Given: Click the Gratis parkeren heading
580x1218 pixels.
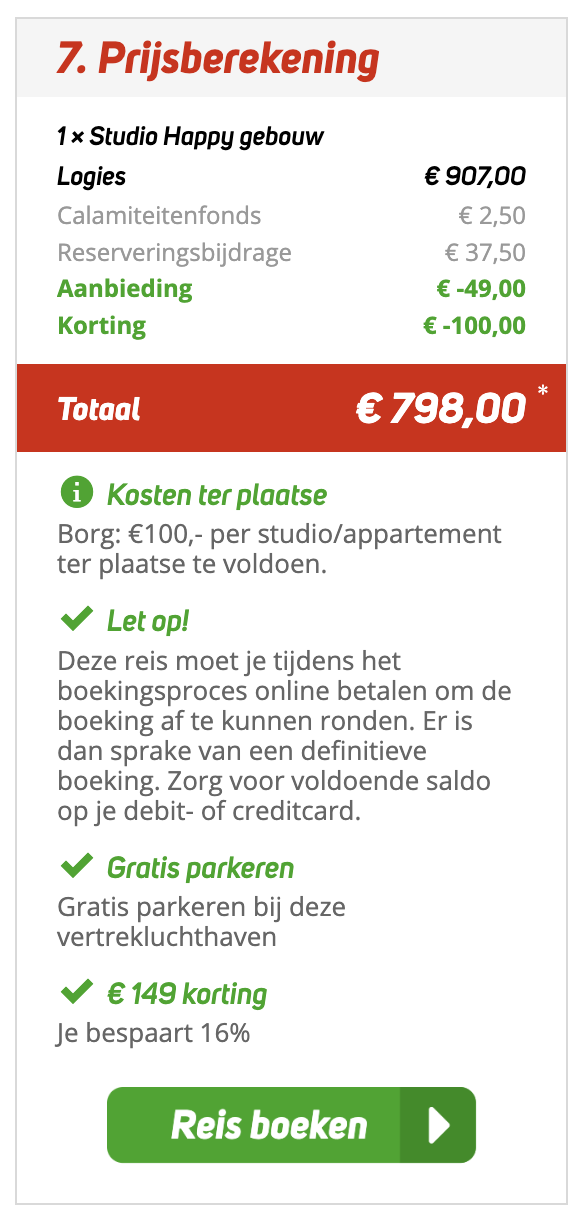Looking at the screenshot, I should pos(200,866).
